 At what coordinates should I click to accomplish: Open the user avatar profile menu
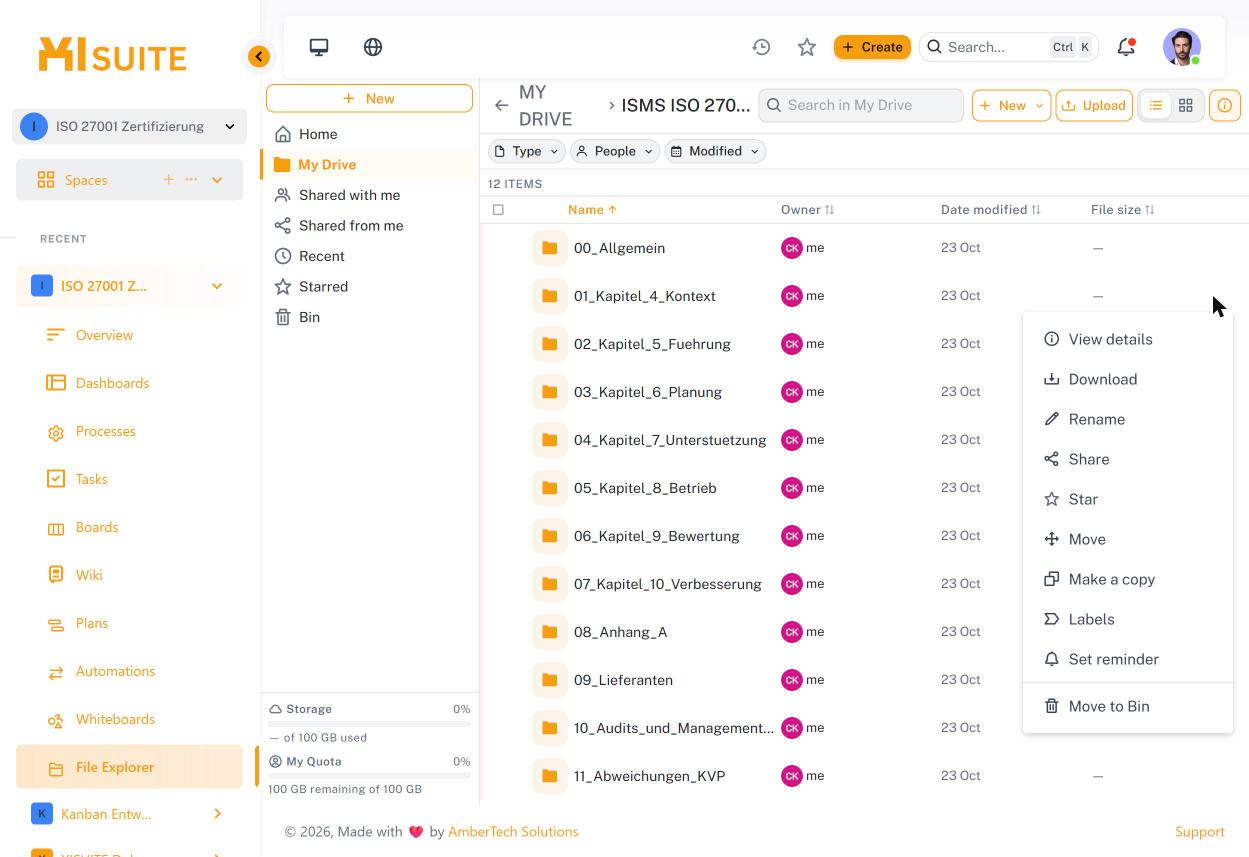coord(1182,47)
